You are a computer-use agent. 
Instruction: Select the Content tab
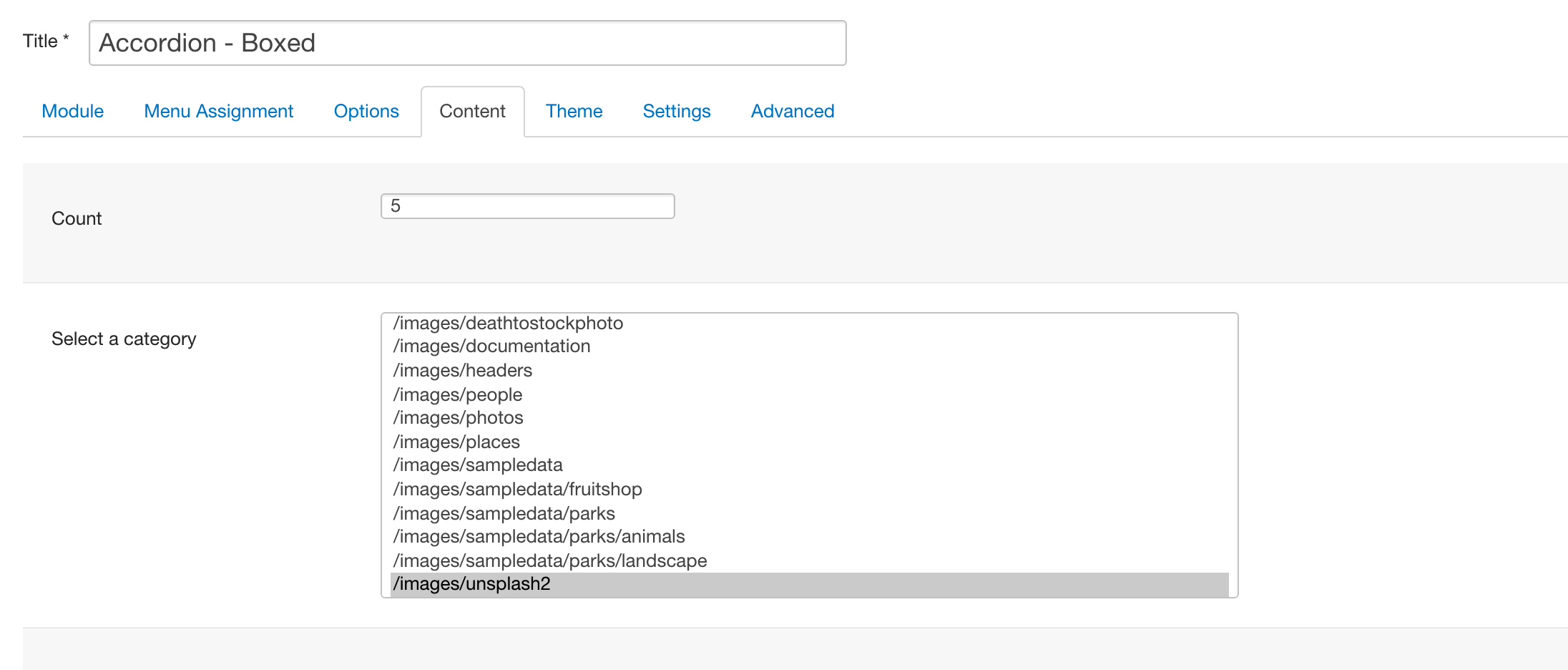coord(473,111)
